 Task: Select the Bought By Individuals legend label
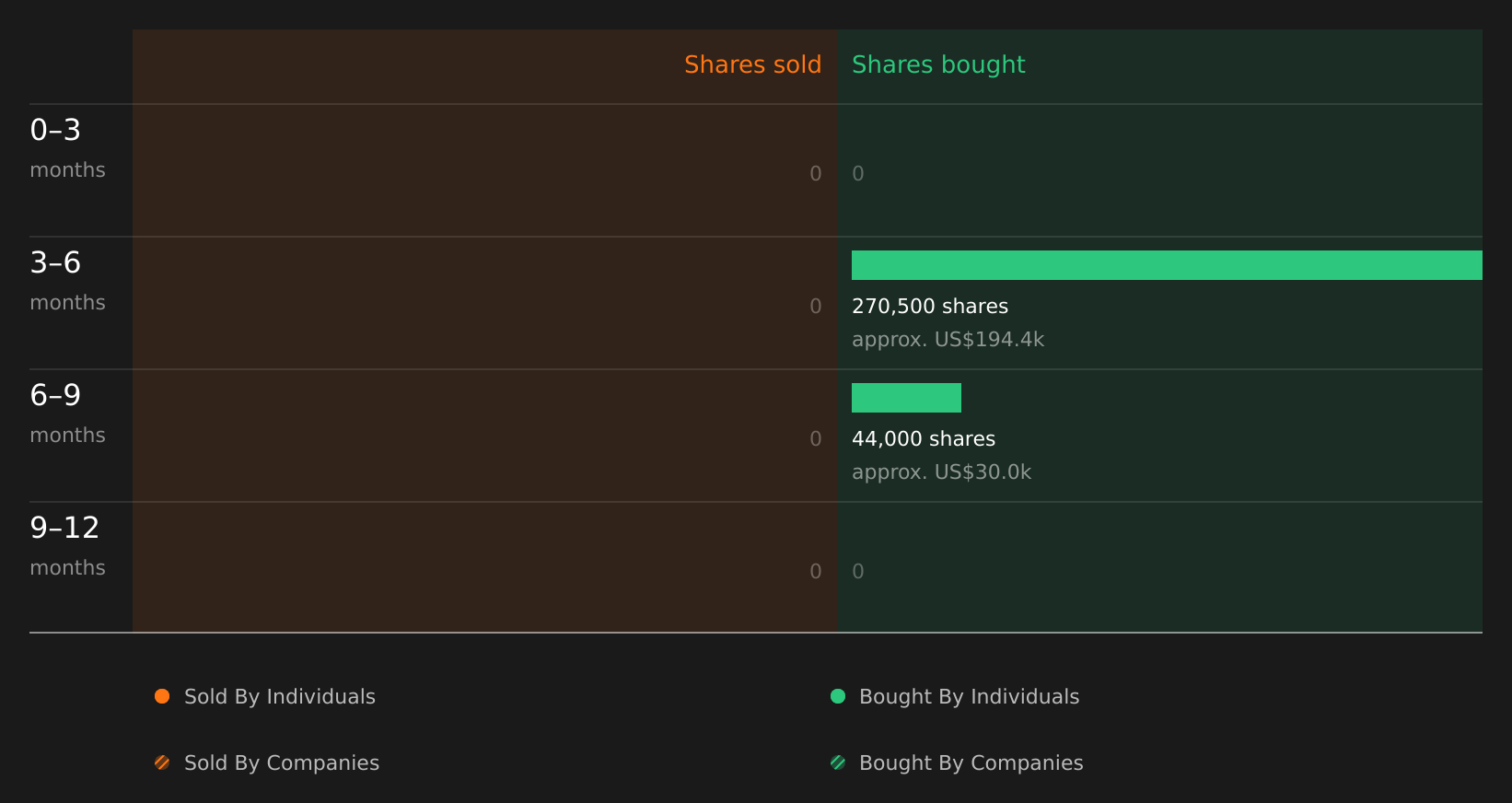pyautogui.click(x=970, y=697)
